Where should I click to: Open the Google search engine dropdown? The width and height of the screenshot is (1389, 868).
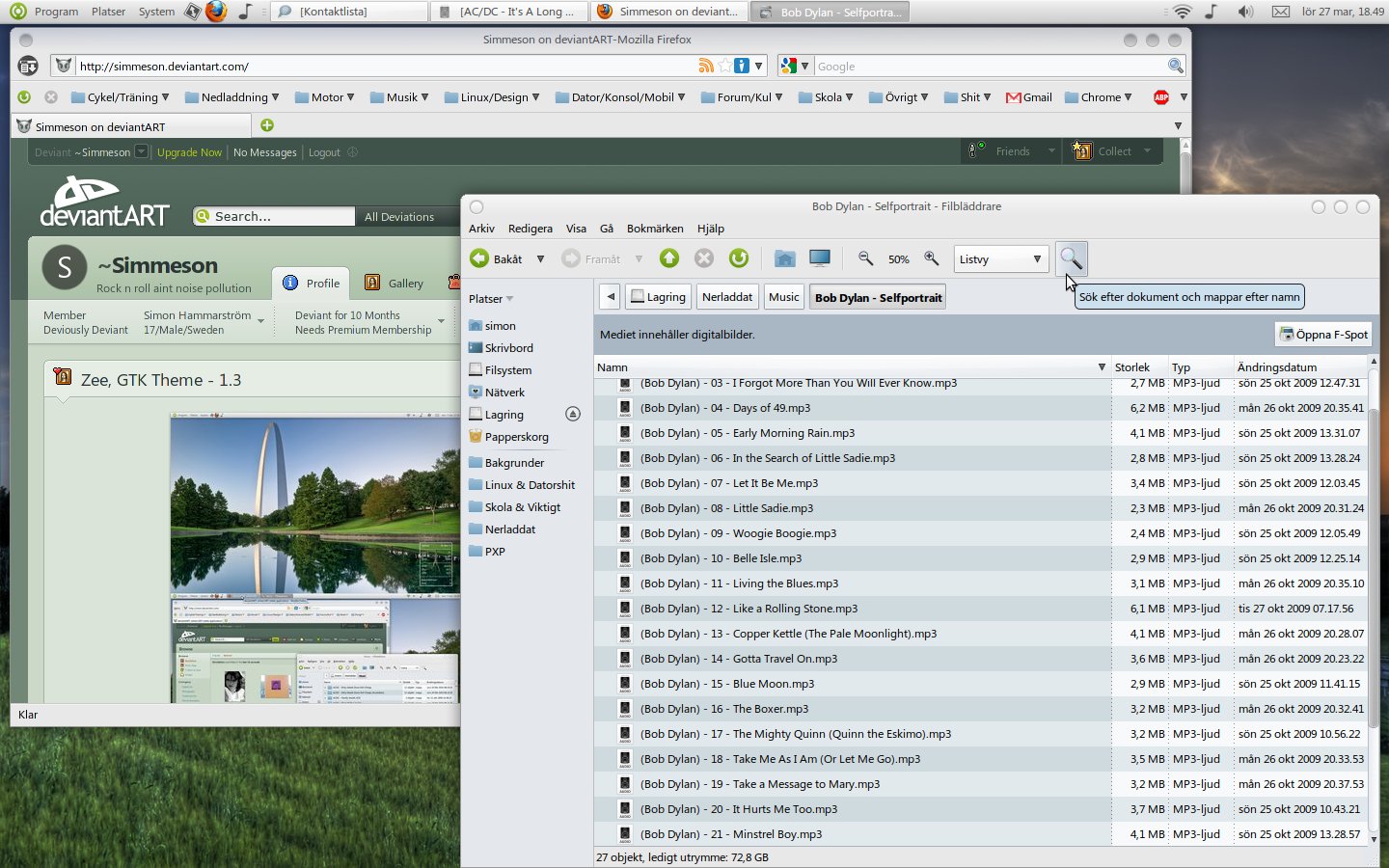click(795, 66)
